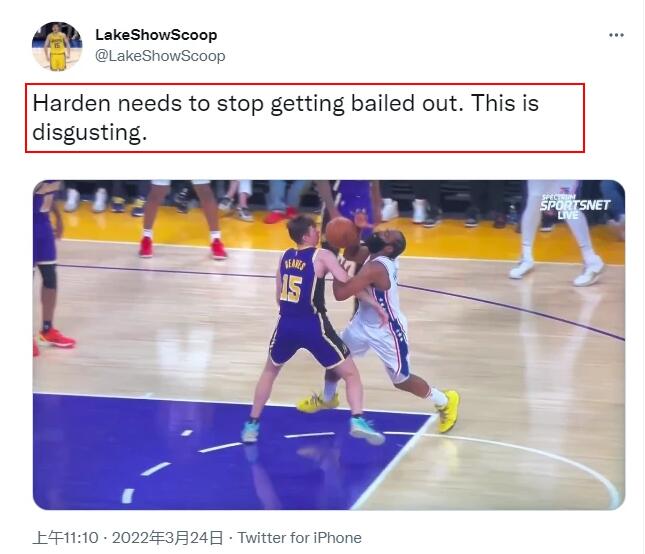Click the Spectrum SportsNet Live watermark

(x=574, y=206)
